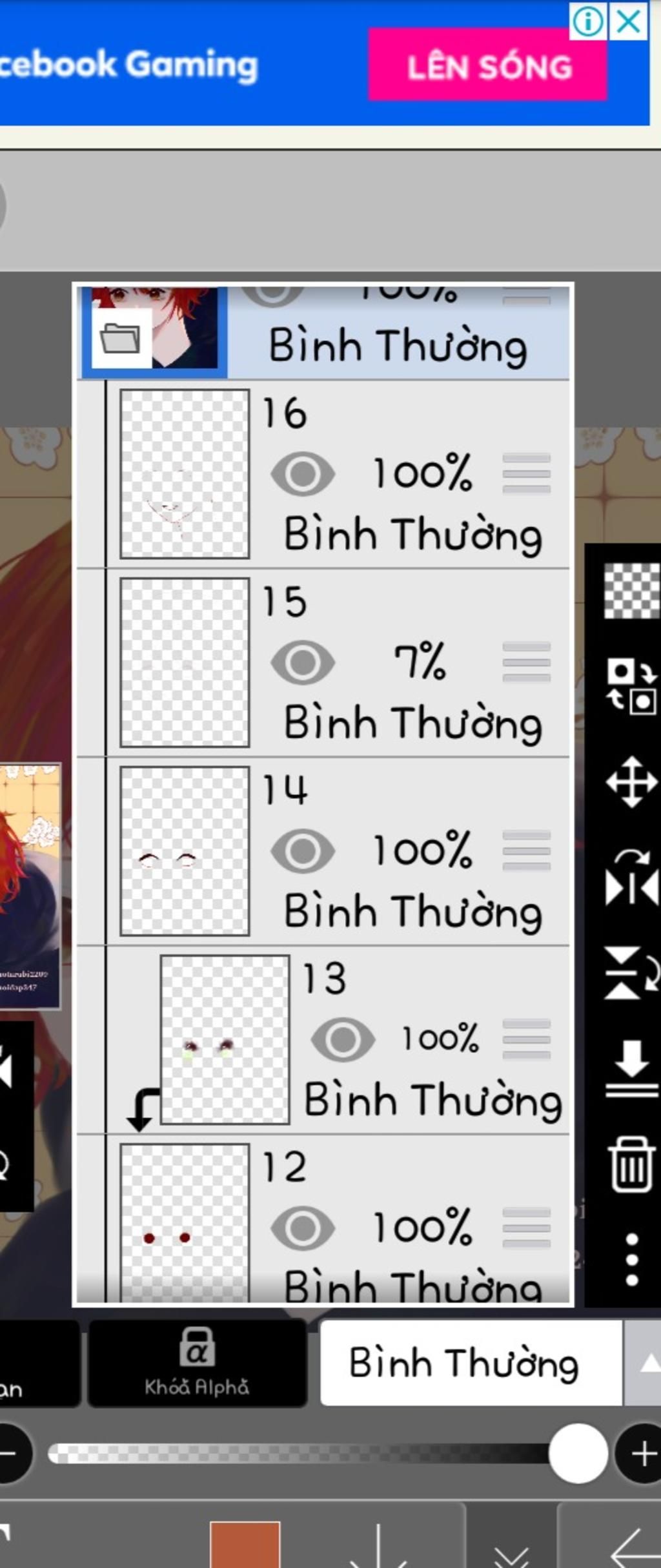Toggle visibility of layer 15
The height and width of the screenshot is (1568, 661).
pyautogui.click(x=302, y=663)
